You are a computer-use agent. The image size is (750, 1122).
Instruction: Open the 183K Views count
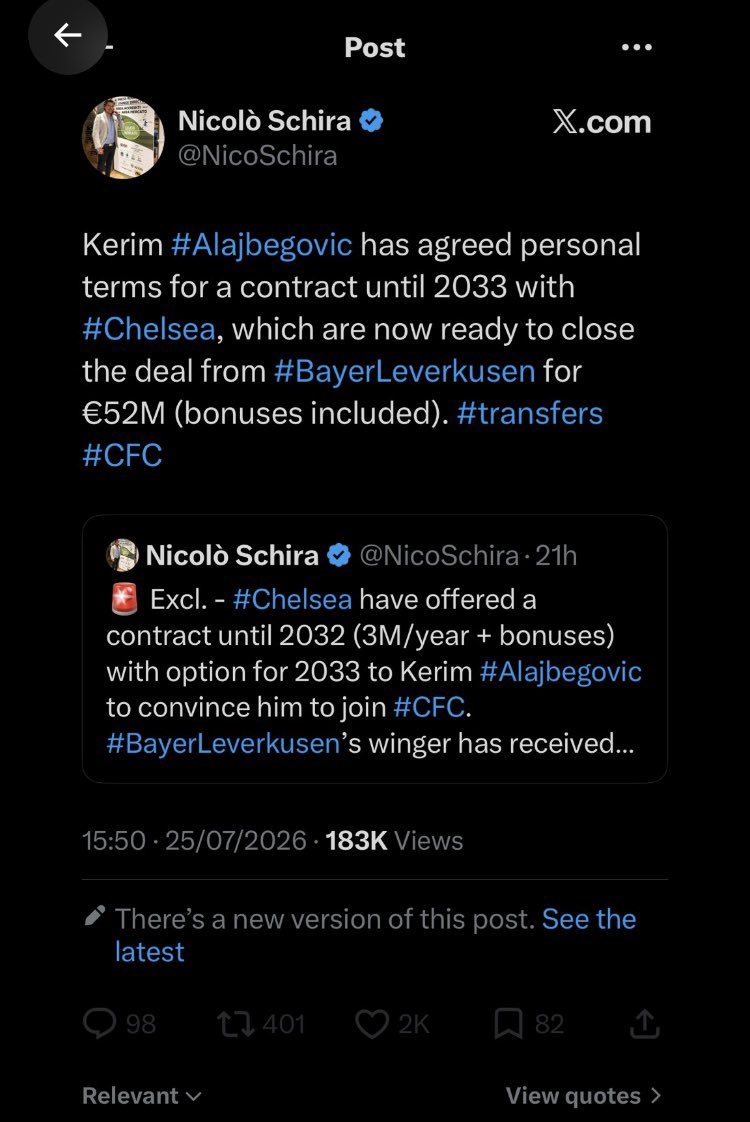394,841
